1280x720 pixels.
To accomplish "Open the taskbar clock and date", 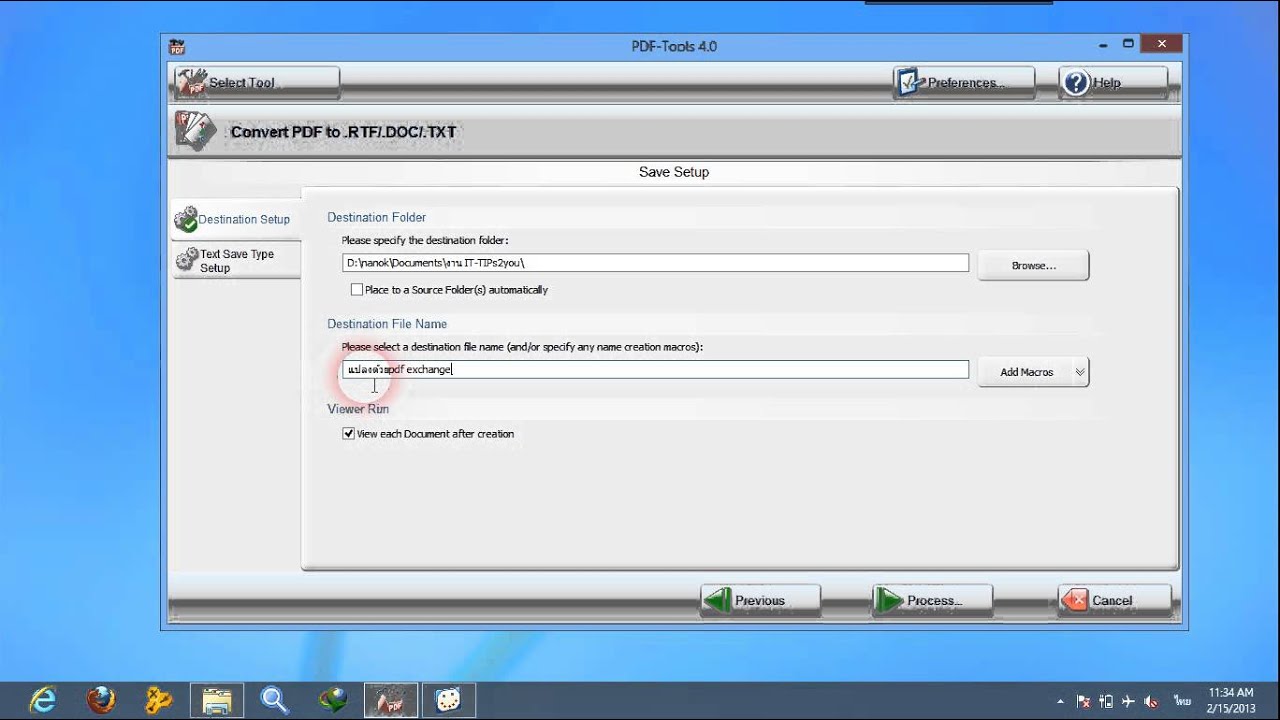I will [1230, 700].
